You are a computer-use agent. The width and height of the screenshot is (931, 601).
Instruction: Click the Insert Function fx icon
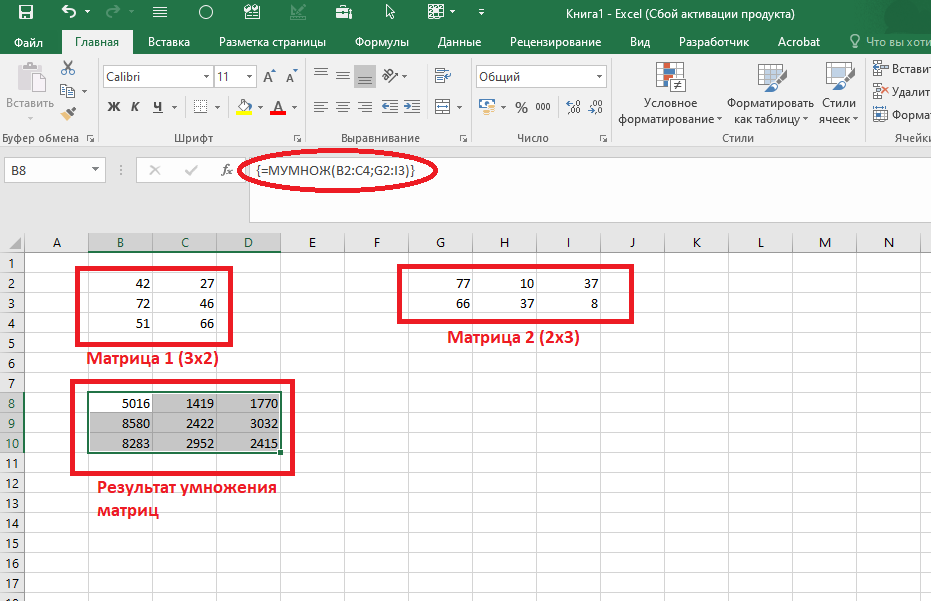click(x=226, y=170)
